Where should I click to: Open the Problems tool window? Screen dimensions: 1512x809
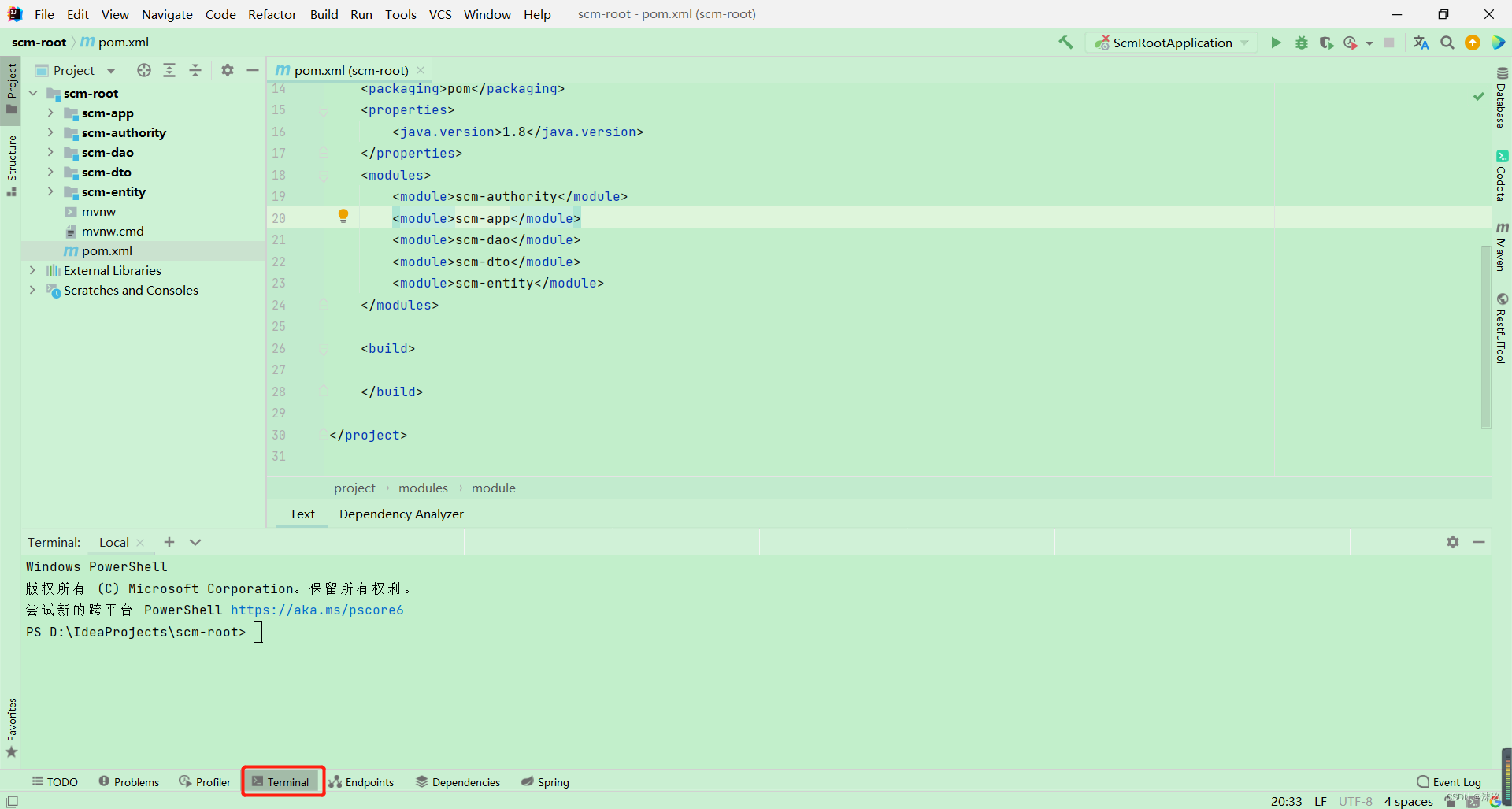(x=129, y=781)
